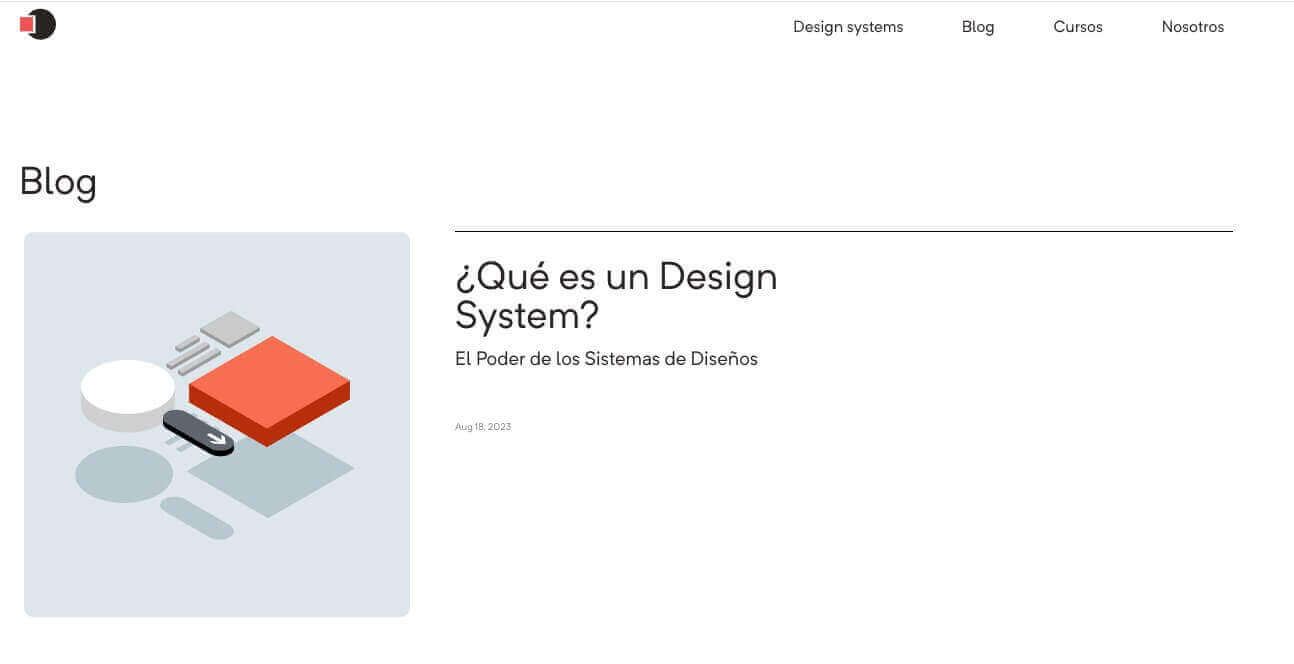Open the post titled ¿Qué es un Design System?

tap(616, 295)
